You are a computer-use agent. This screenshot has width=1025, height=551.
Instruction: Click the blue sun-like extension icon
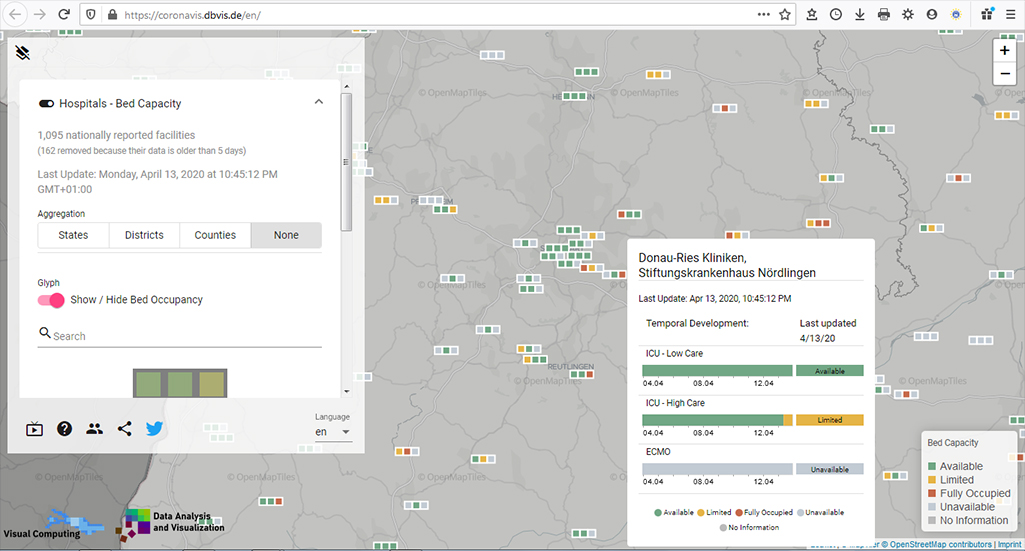pyautogui.click(x=956, y=14)
